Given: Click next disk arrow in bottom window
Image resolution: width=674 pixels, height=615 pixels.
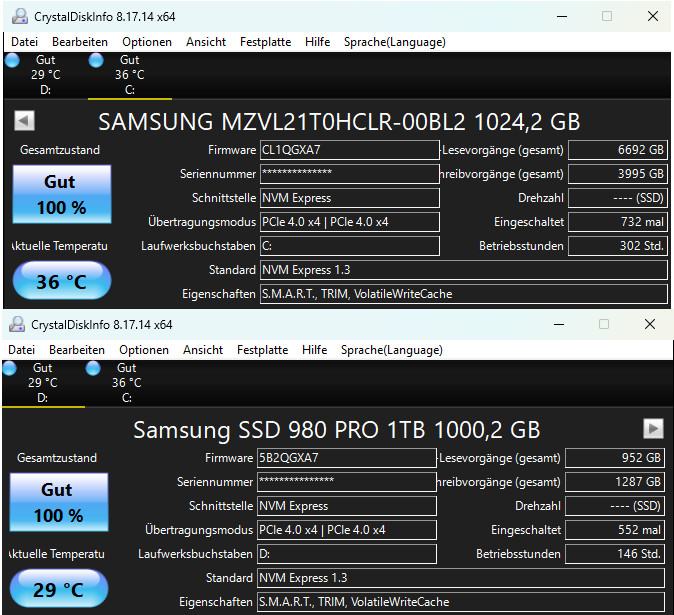Looking at the screenshot, I should coord(653,428).
